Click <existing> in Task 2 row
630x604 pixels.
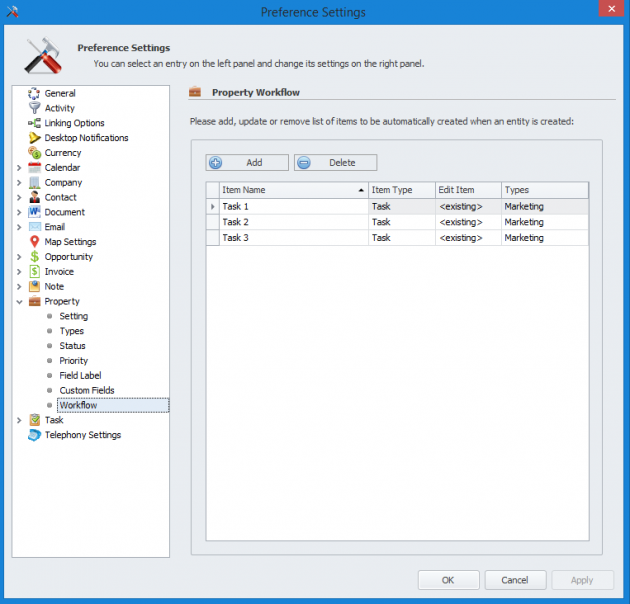(x=461, y=222)
